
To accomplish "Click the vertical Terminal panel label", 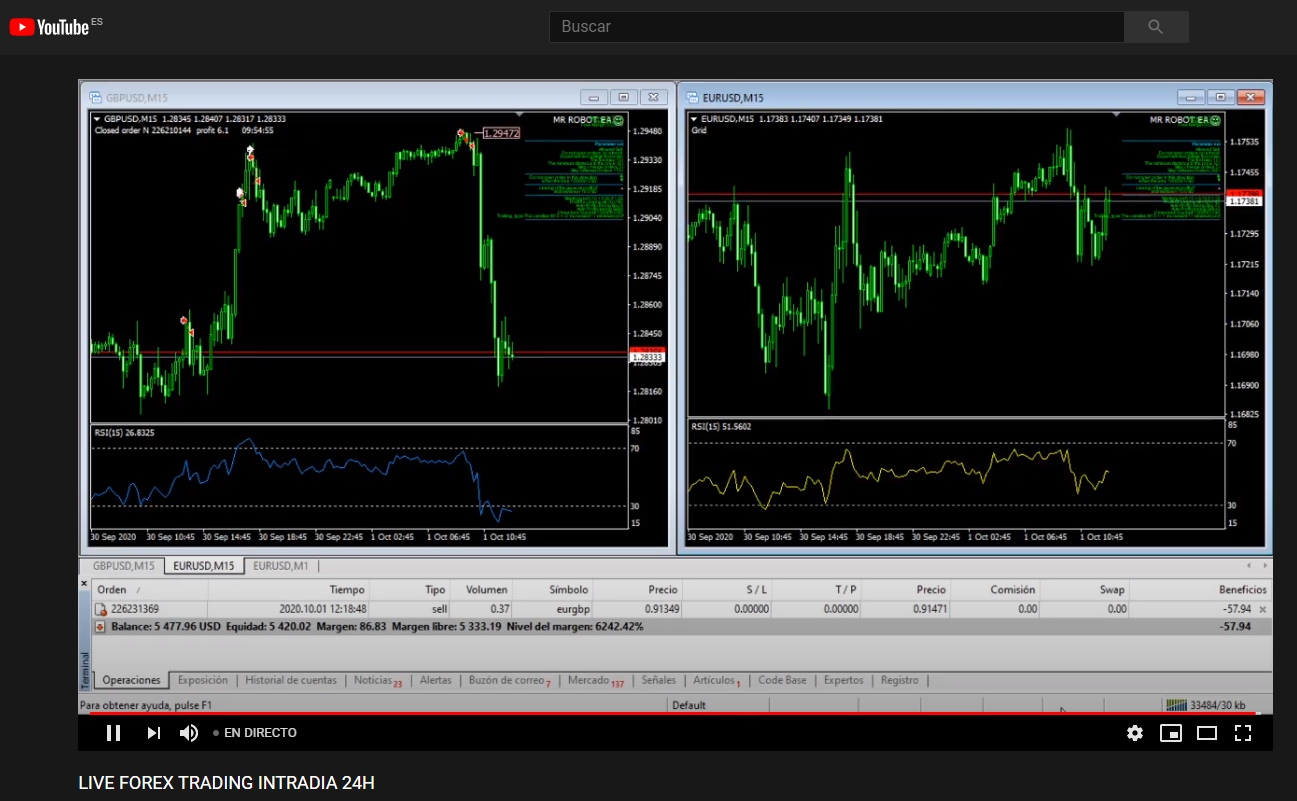I will (85, 671).
